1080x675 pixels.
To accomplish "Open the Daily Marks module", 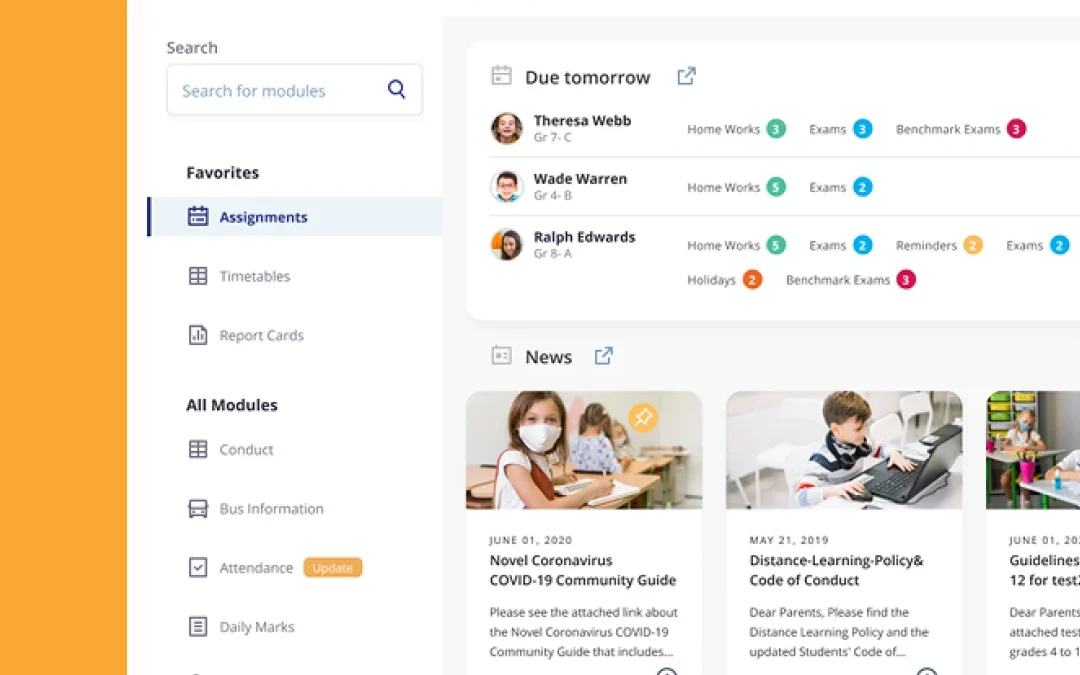I will tap(257, 627).
